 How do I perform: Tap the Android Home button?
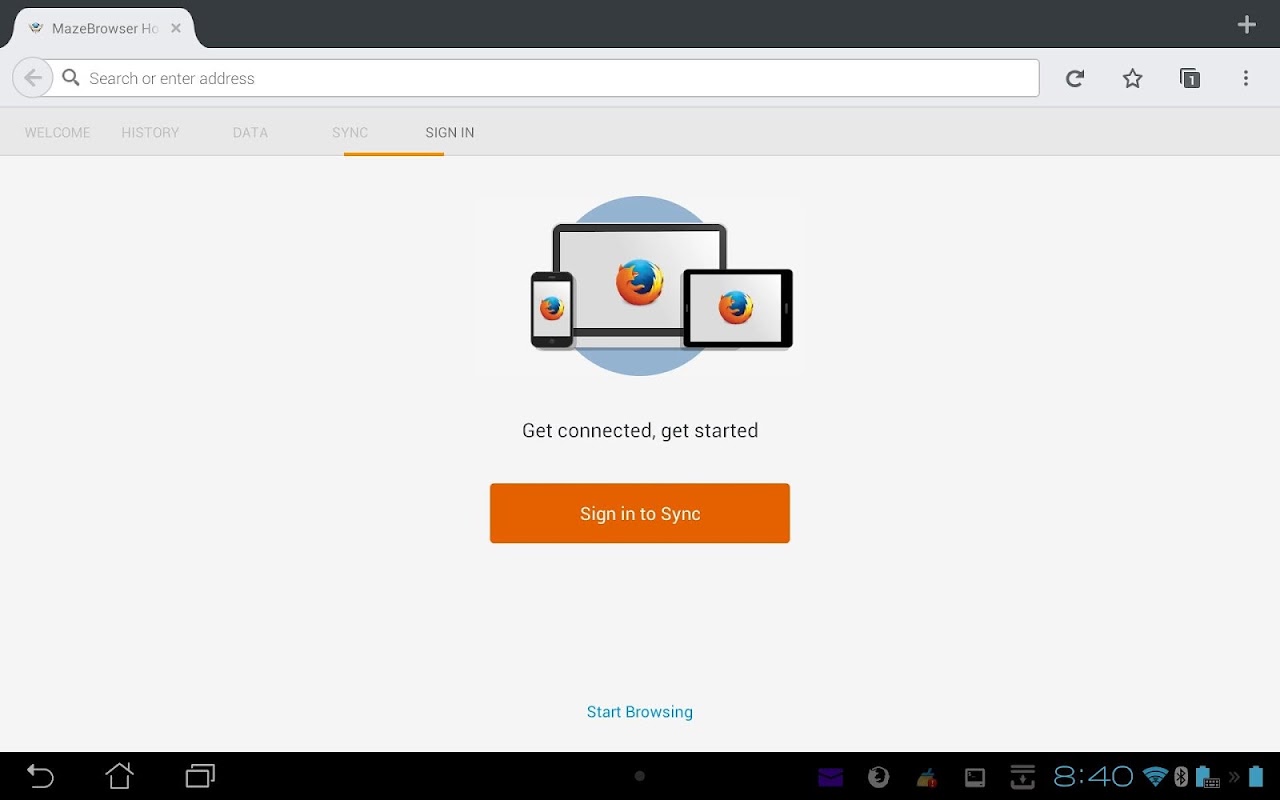point(119,775)
